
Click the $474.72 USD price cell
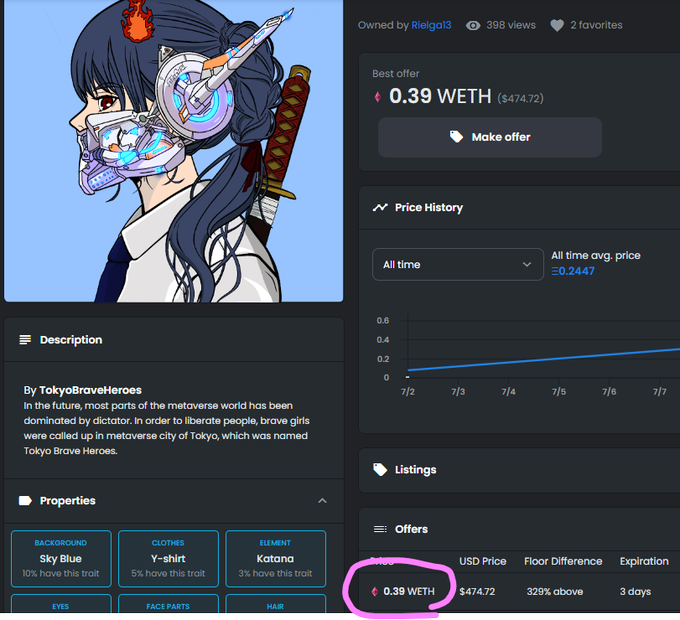click(x=477, y=591)
